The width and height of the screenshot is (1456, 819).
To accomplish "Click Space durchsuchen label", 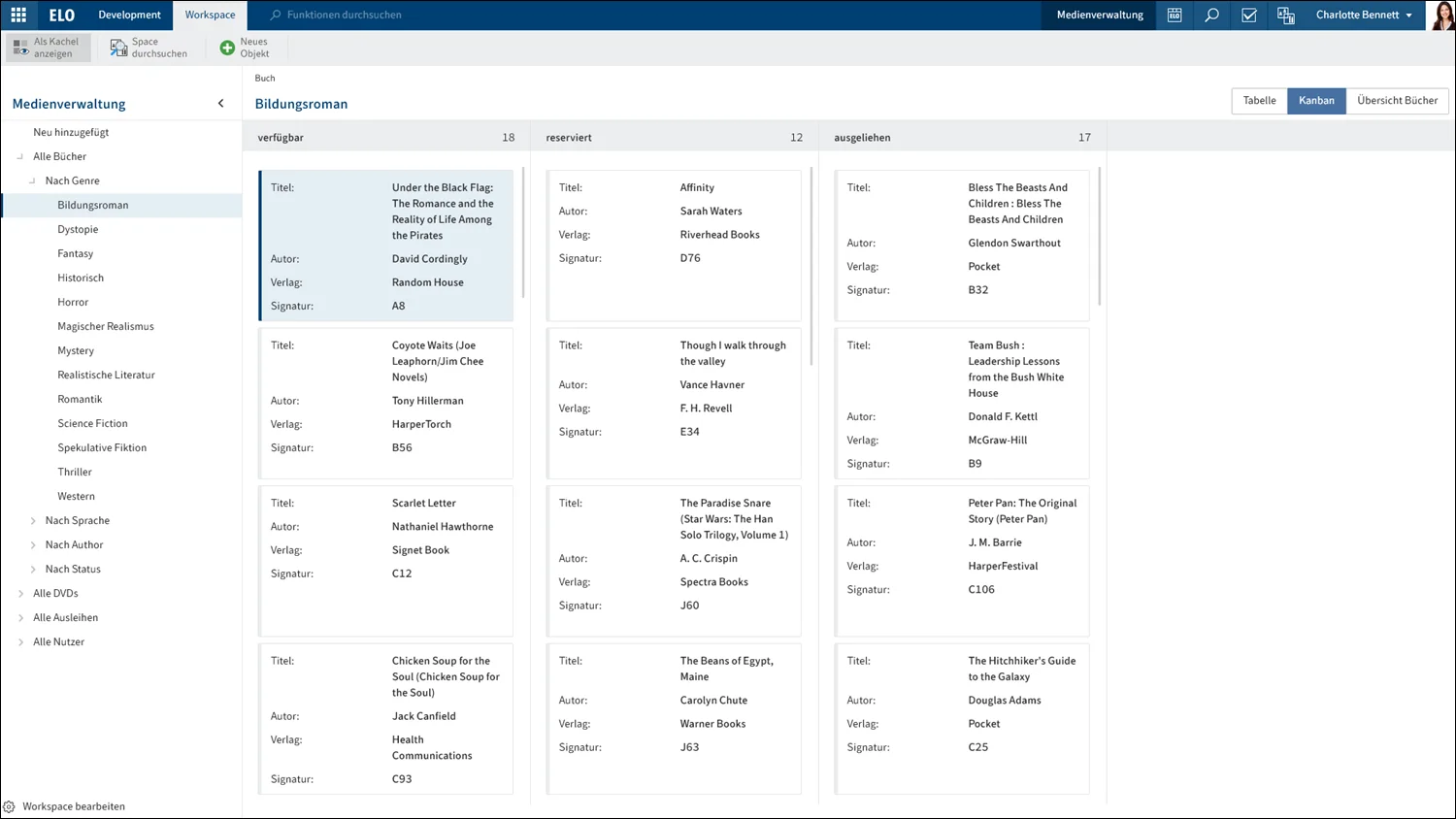I will (x=159, y=48).
